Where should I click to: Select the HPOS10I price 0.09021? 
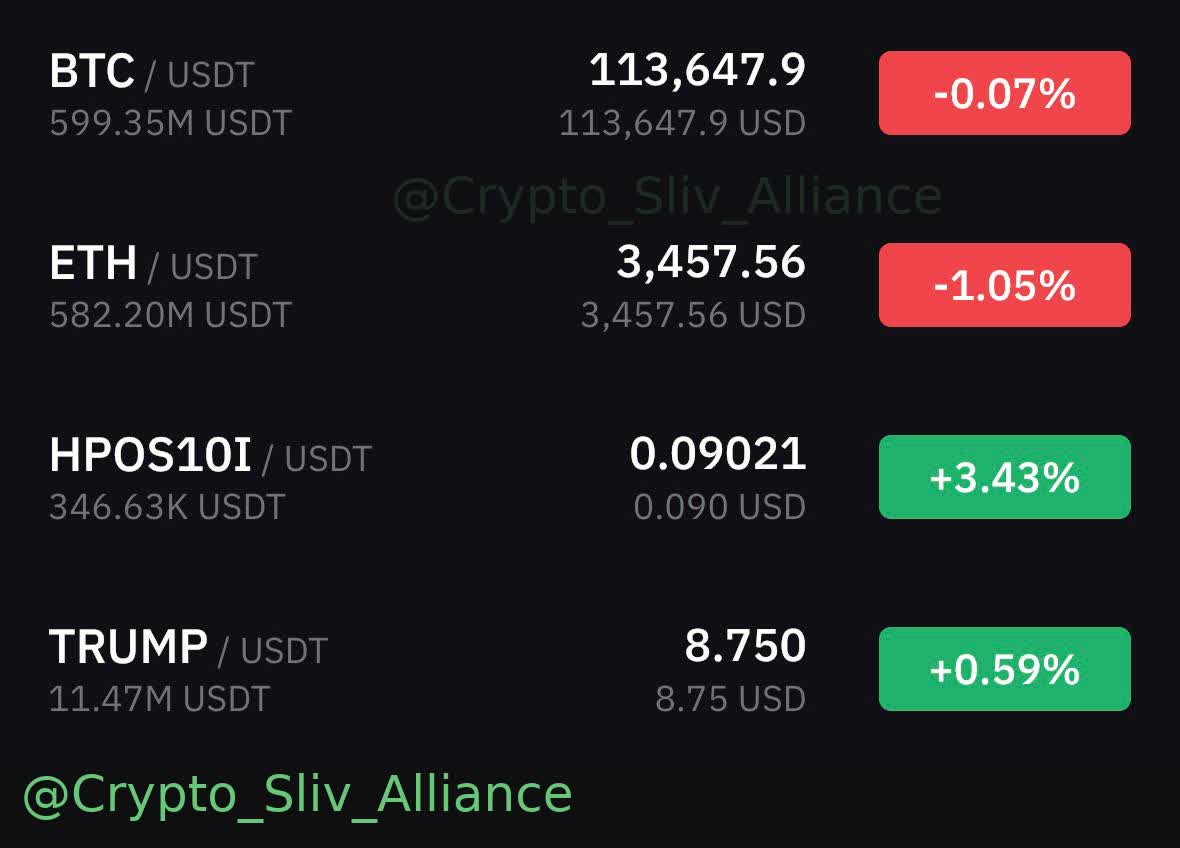(718, 454)
